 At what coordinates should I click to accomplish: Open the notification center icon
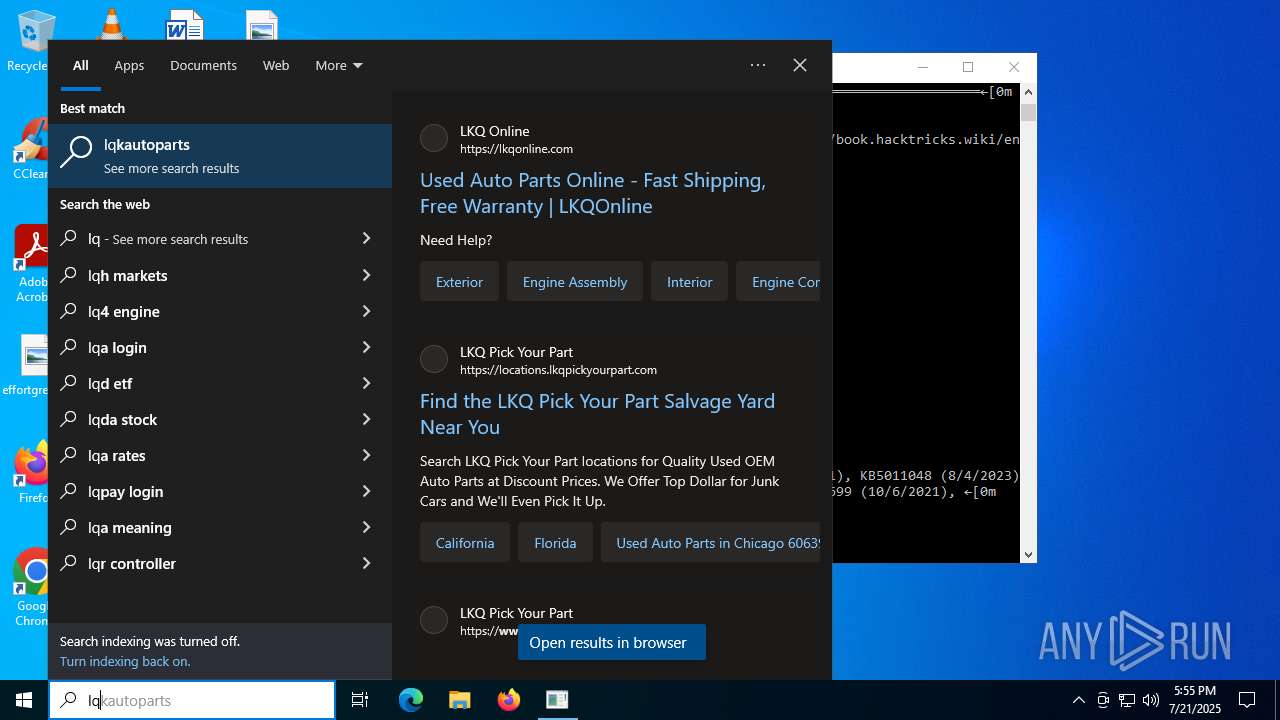(1247, 700)
